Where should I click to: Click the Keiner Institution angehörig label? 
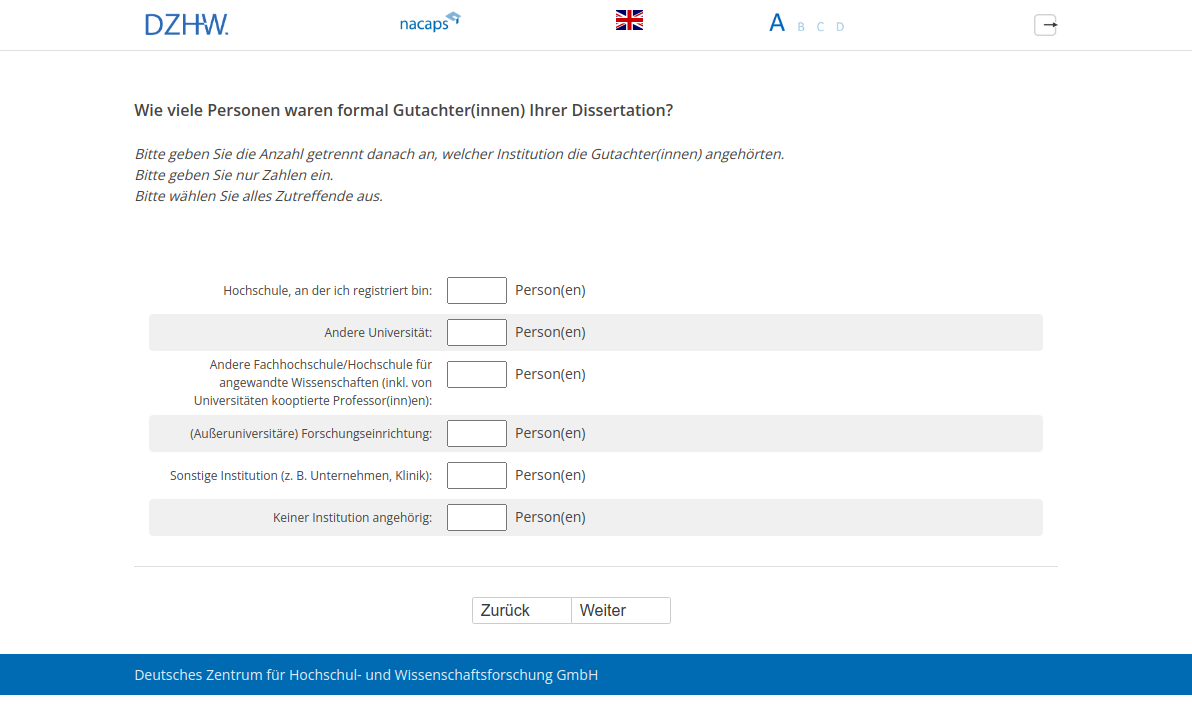[x=352, y=518]
